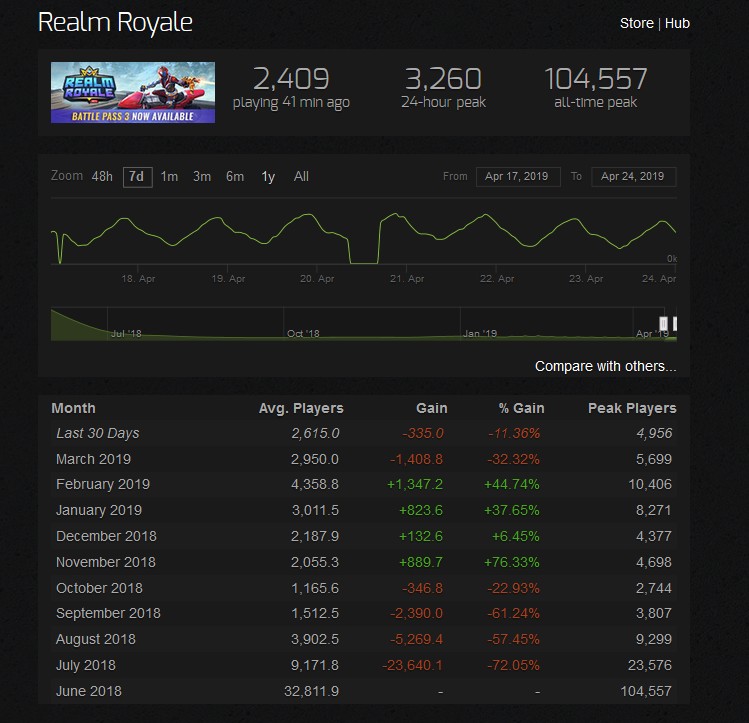749x723 pixels.
Task: Click January 2019 average players 3,011.5
Action: [315, 510]
